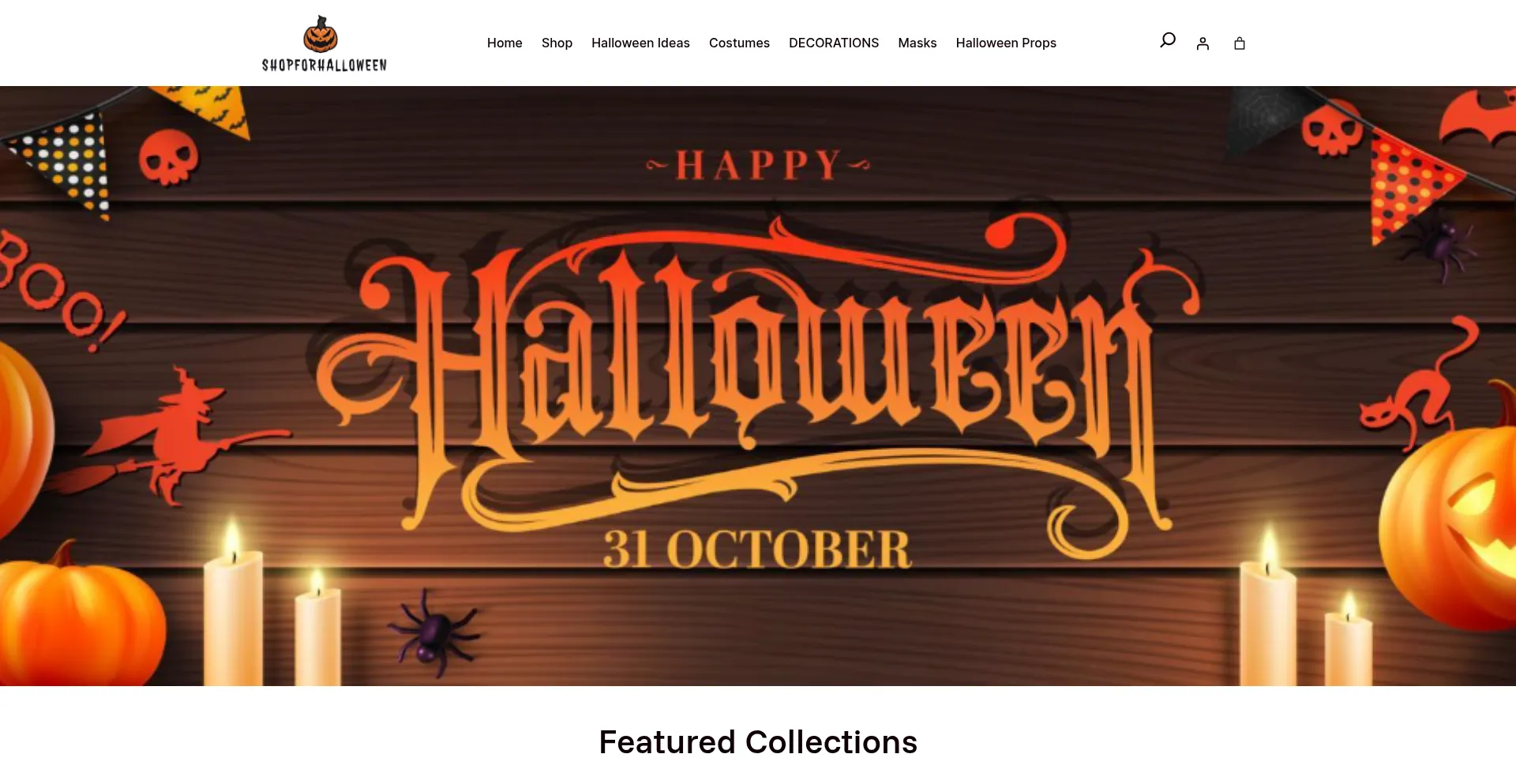Viewport: 1516px width, 784px height.
Task: Click the 31 OCTOBER banner text
Action: coord(757,549)
